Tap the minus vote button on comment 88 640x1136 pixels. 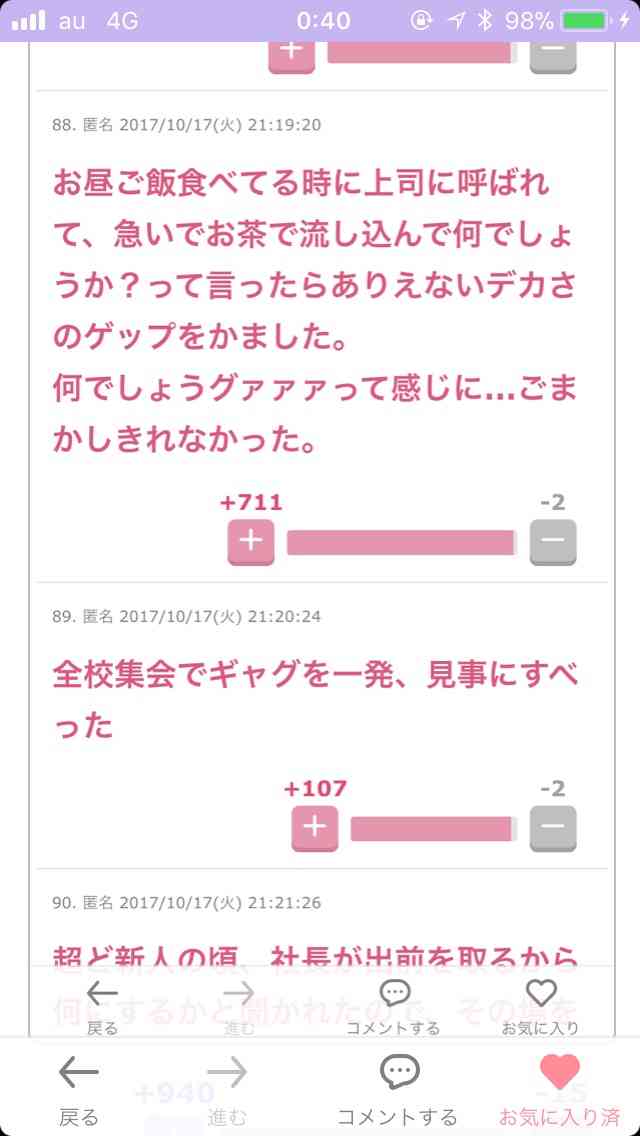553,542
